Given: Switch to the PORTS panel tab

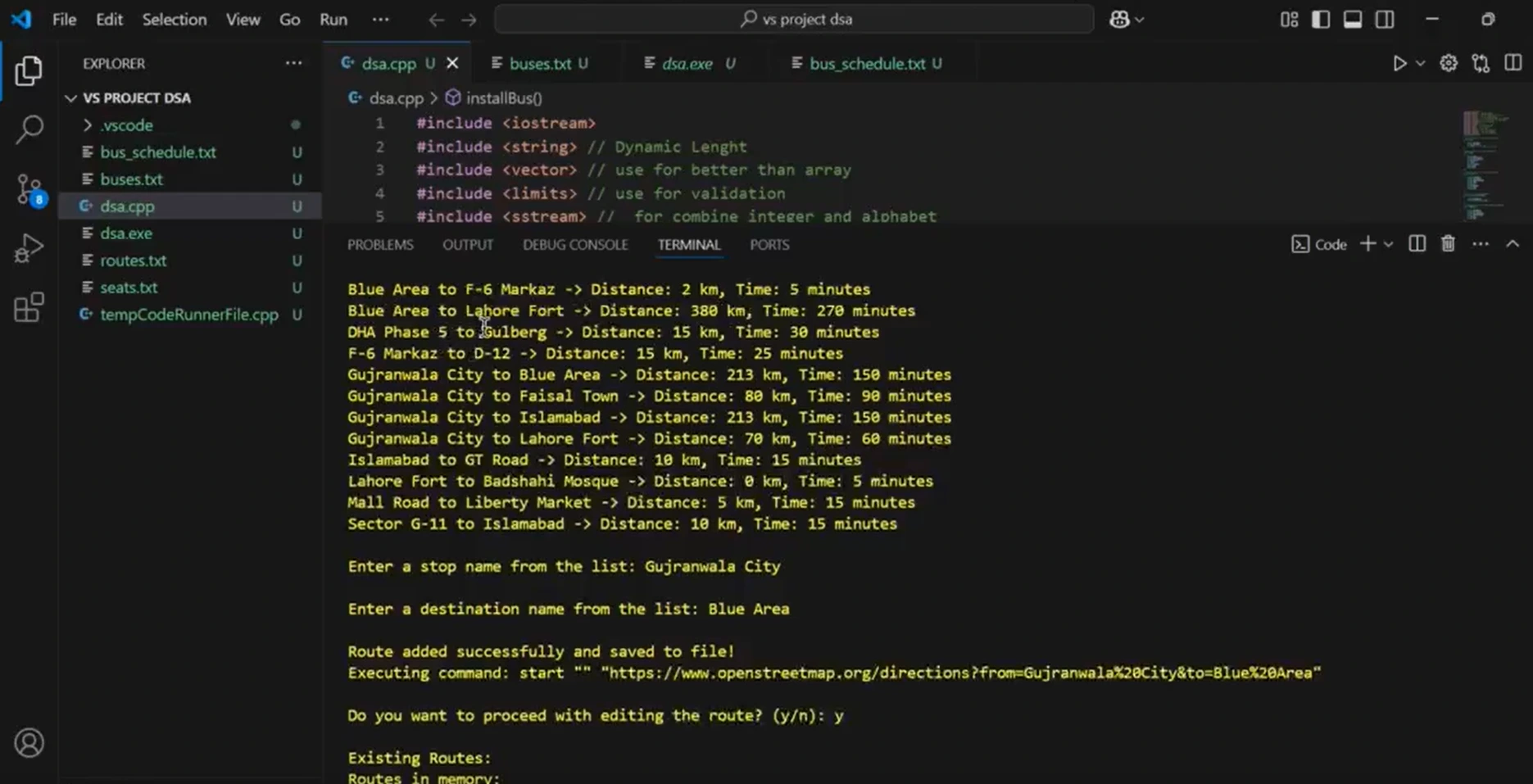Looking at the screenshot, I should click(x=769, y=245).
